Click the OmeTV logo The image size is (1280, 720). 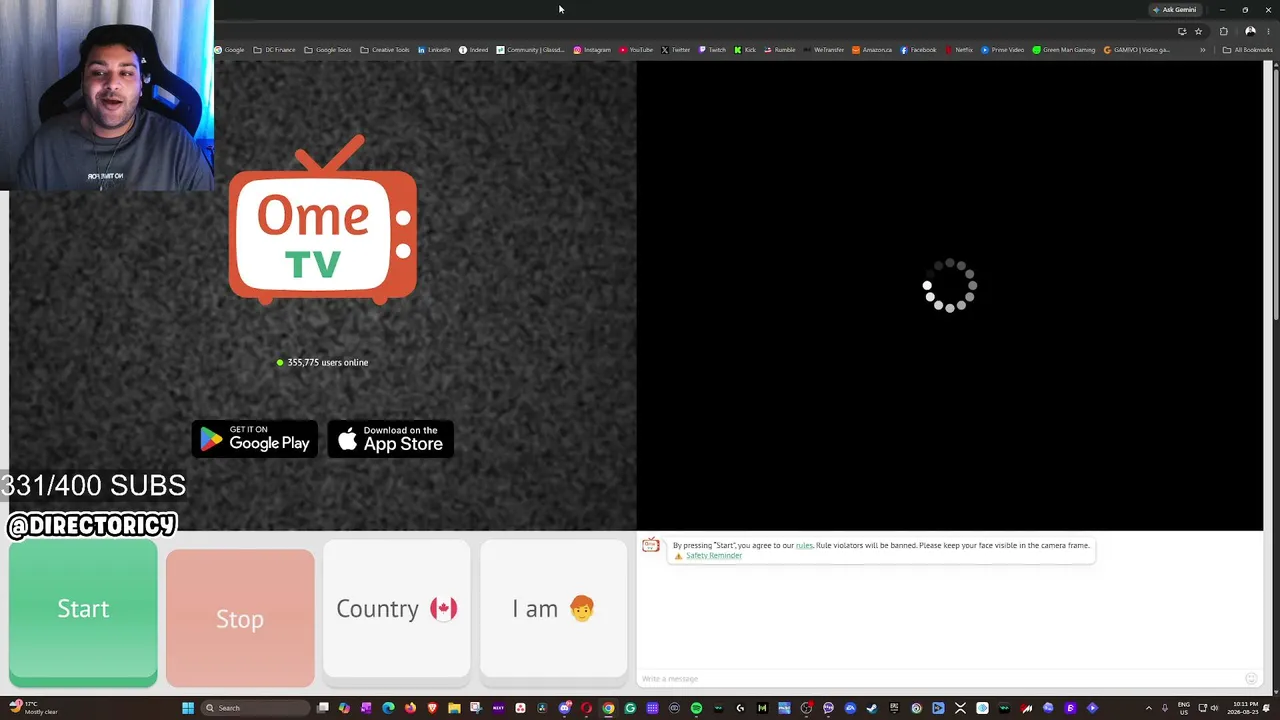click(323, 220)
